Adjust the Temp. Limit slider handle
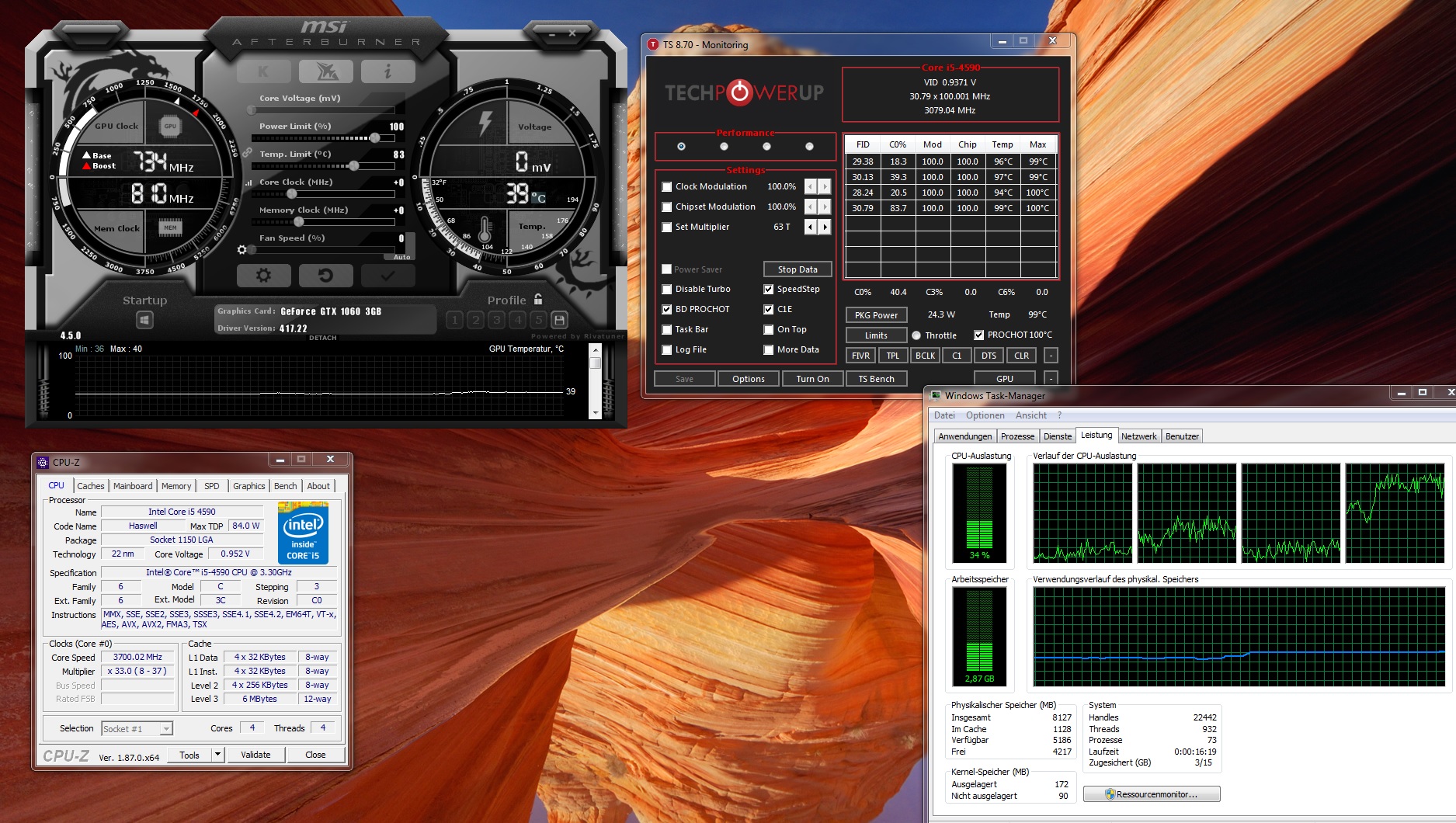This screenshot has width=1456, height=823. (354, 165)
